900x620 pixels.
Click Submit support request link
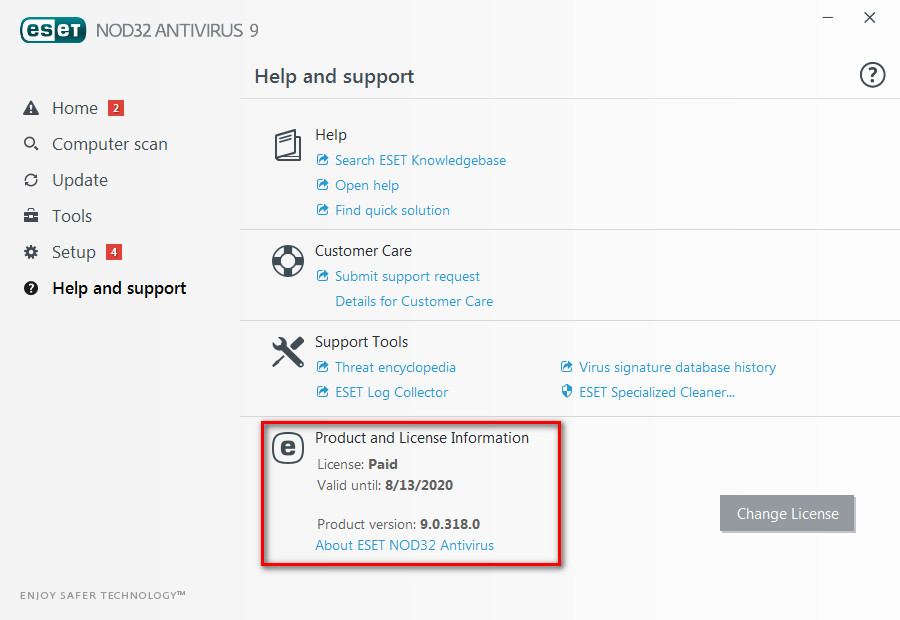407,276
